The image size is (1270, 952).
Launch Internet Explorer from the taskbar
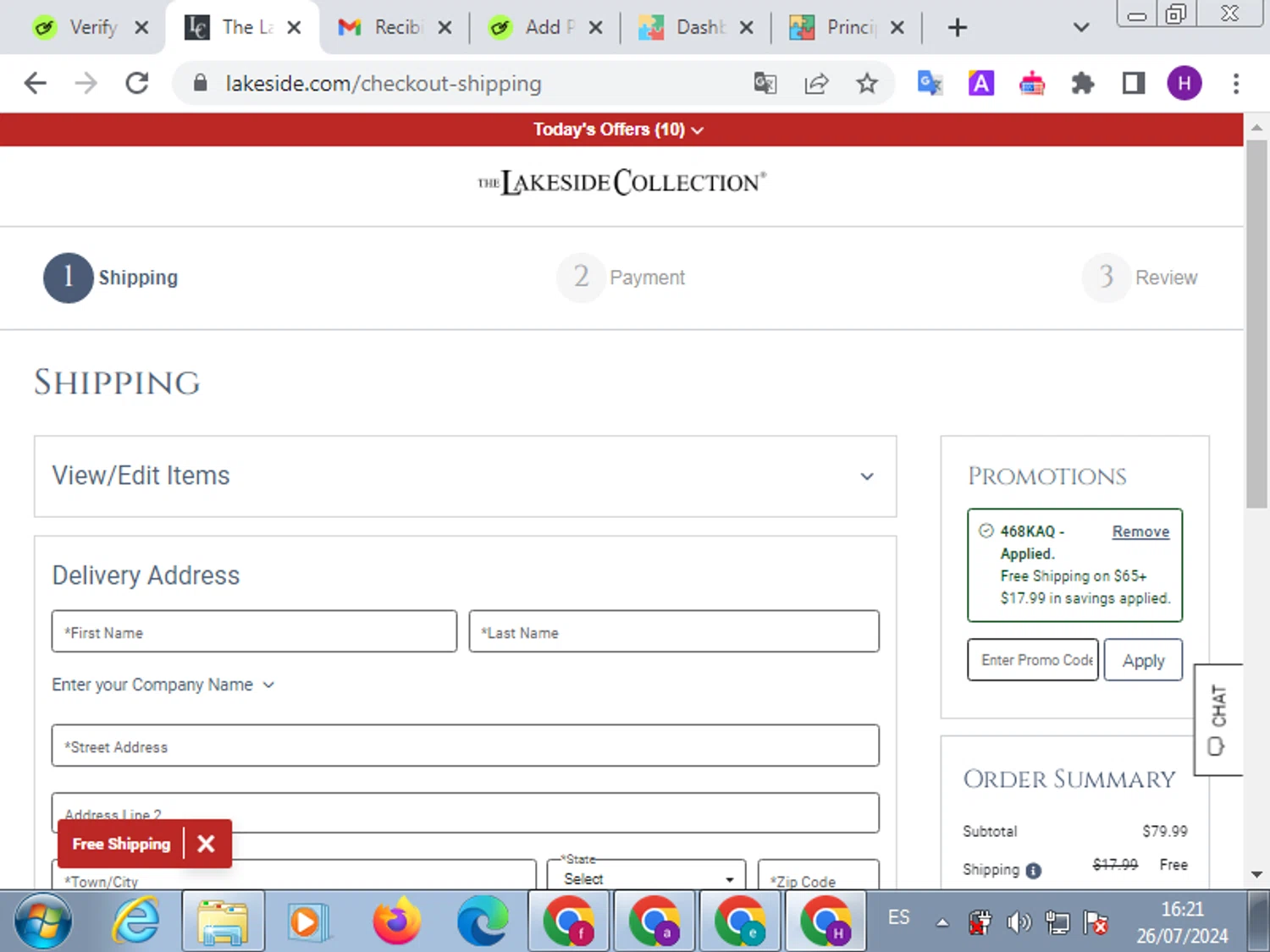(x=136, y=922)
